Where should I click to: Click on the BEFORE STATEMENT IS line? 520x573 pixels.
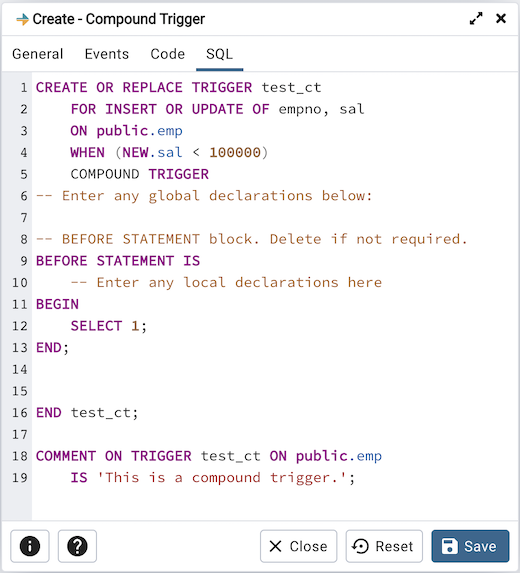click(118, 261)
